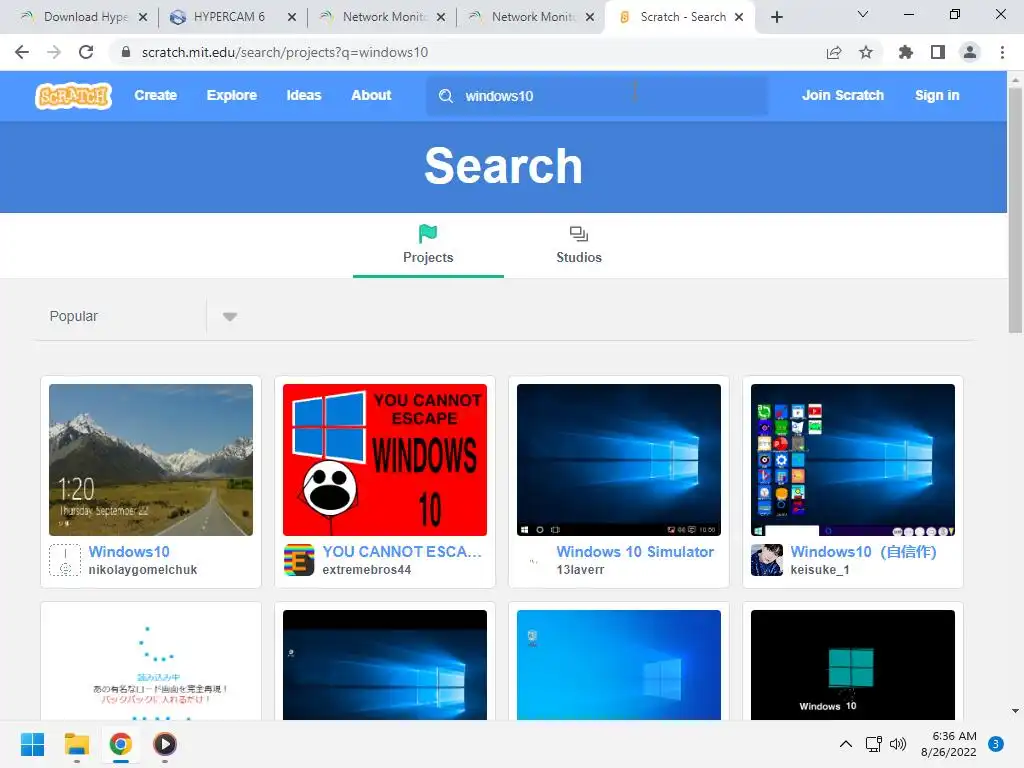Click the Join Scratch link
Image resolution: width=1024 pixels, height=768 pixels.
[x=842, y=95]
